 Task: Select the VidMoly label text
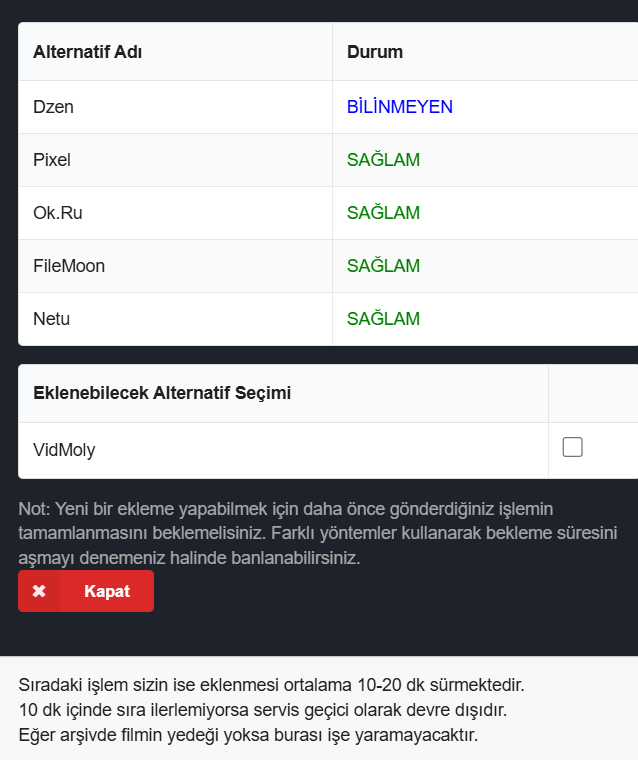tap(64, 450)
